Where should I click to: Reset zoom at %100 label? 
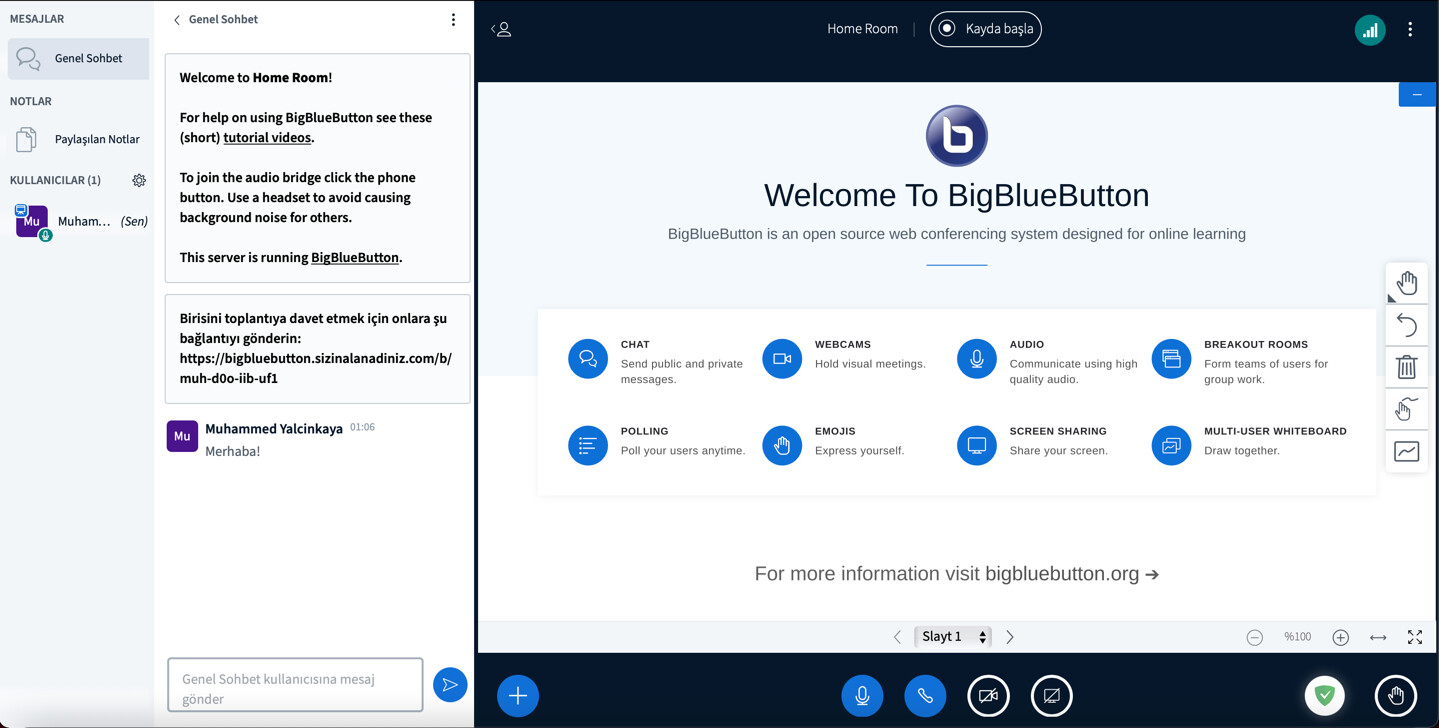[x=1298, y=637]
